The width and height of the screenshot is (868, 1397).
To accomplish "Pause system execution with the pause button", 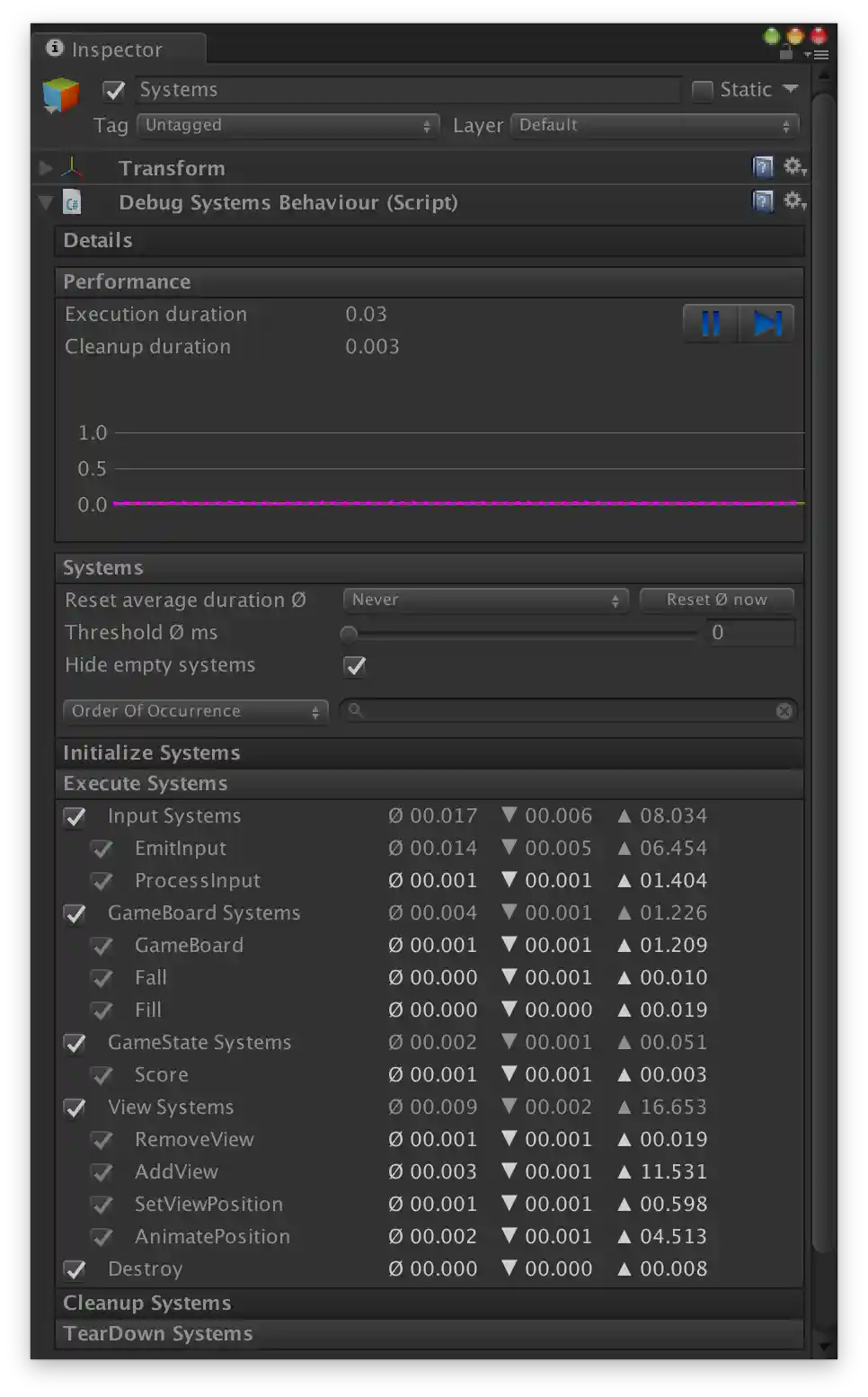I will [709, 323].
